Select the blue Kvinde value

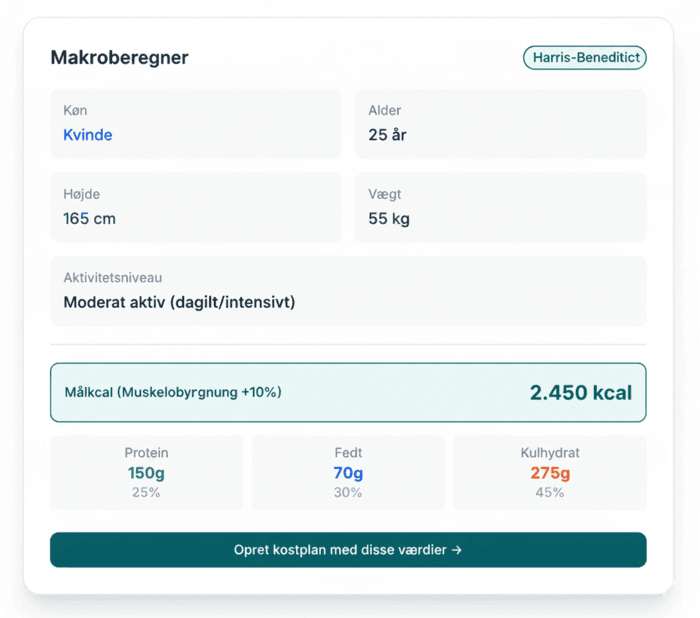(x=88, y=135)
